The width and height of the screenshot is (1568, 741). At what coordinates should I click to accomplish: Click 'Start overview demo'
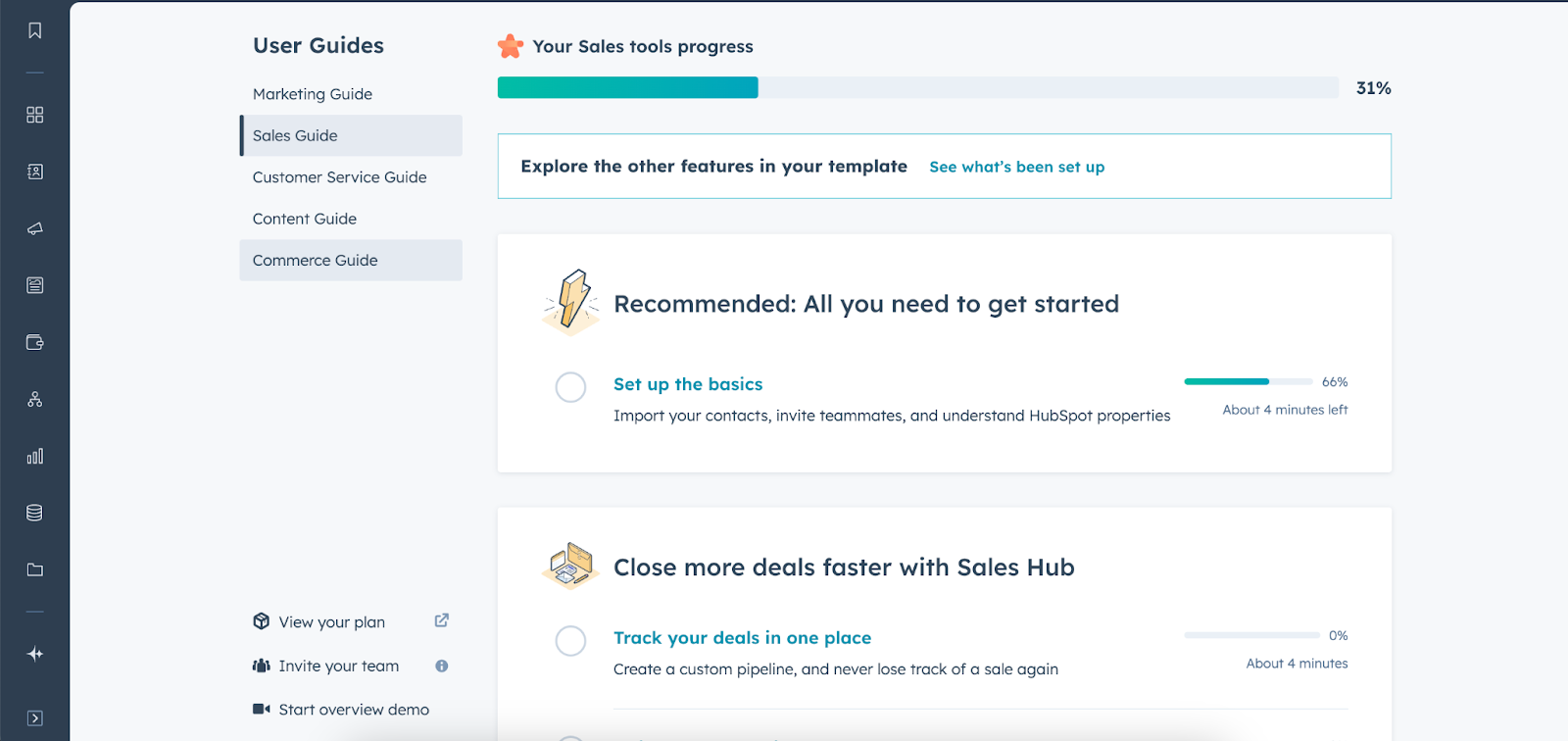coord(353,710)
